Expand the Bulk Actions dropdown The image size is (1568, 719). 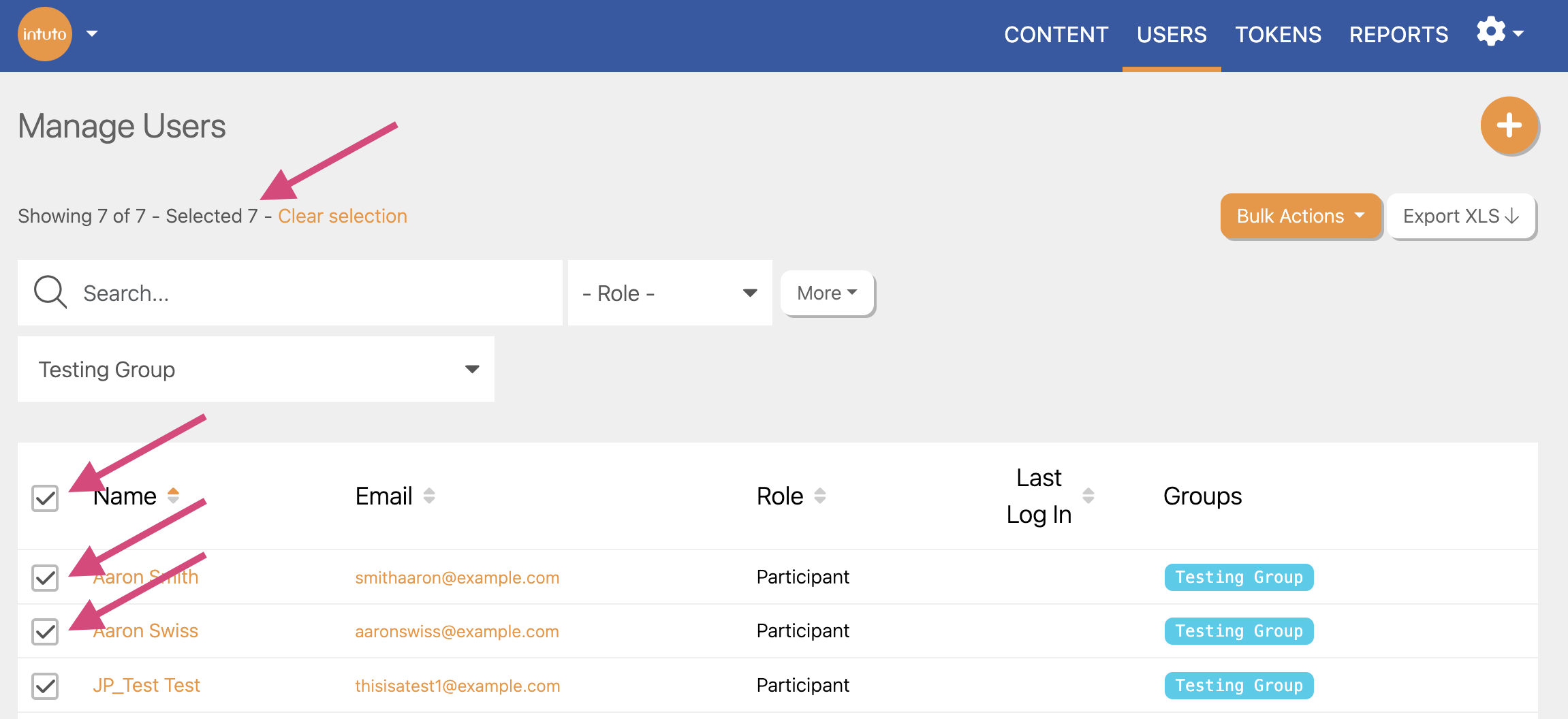point(1300,217)
